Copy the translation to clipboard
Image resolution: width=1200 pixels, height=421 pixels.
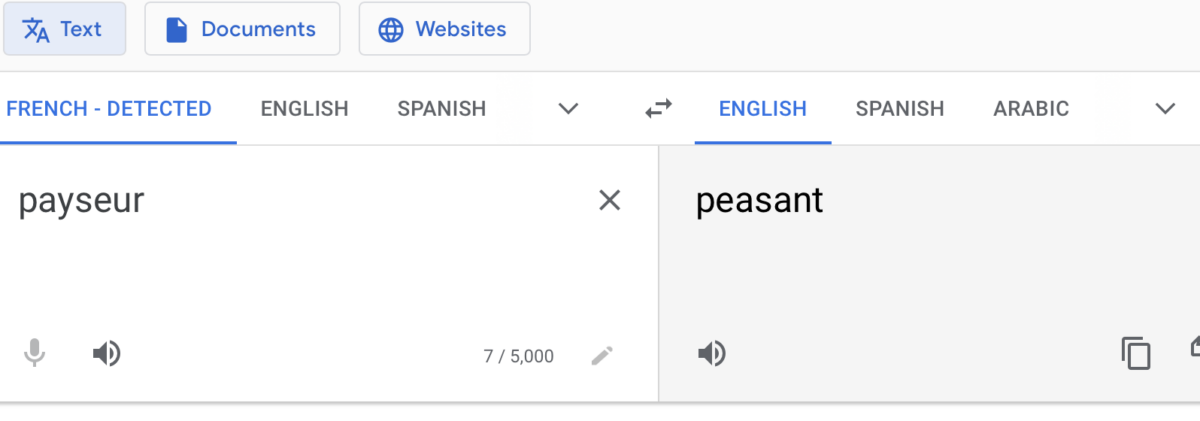(1136, 353)
